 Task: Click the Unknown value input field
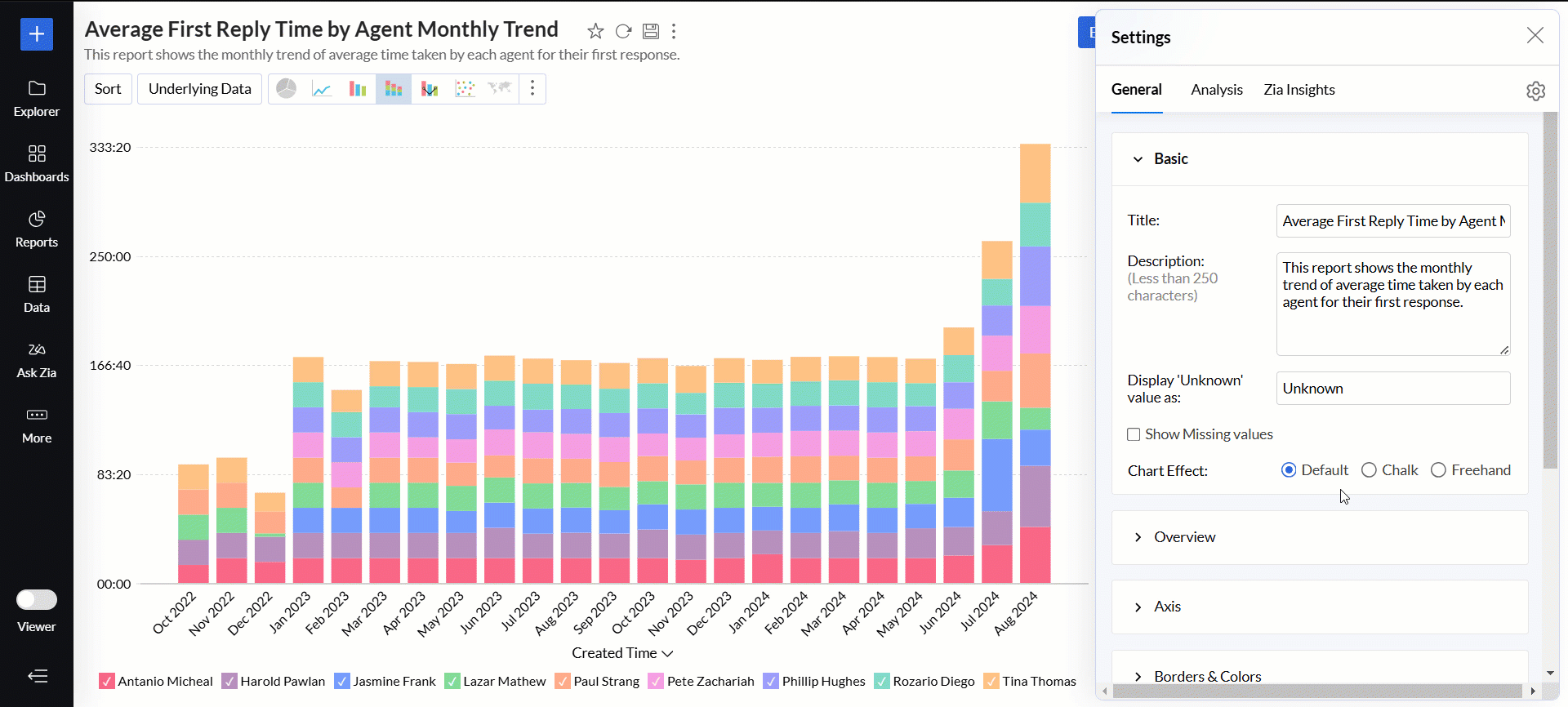pyautogui.click(x=1392, y=389)
